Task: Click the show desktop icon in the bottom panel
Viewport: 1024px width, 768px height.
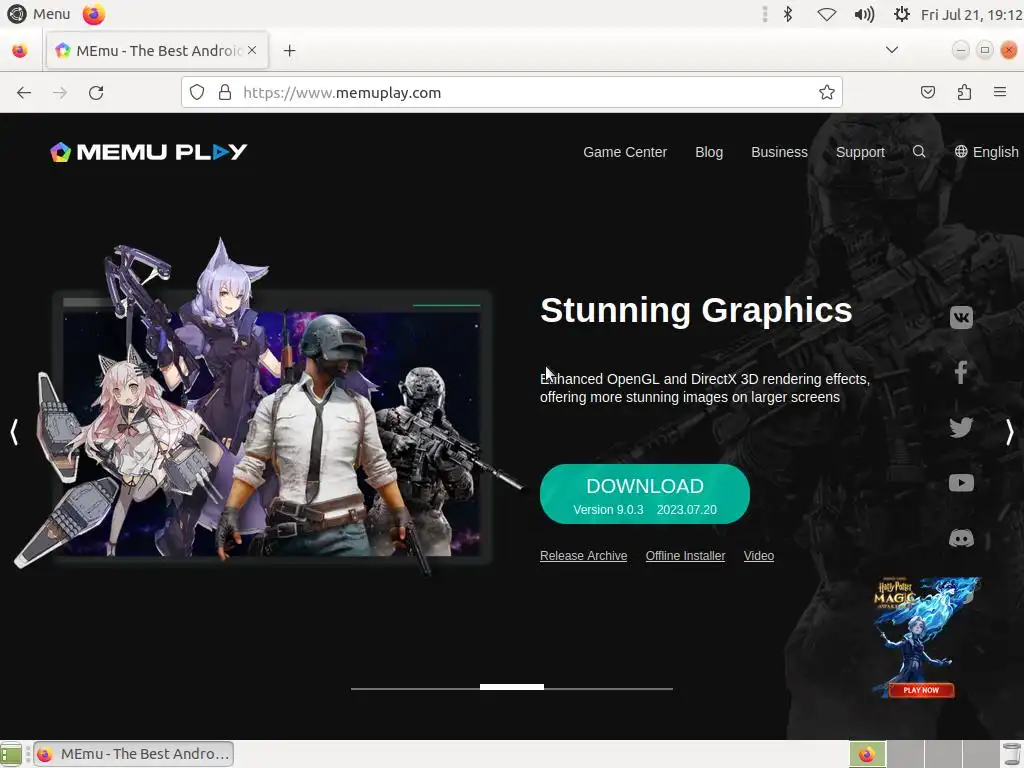Action: coord(11,754)
